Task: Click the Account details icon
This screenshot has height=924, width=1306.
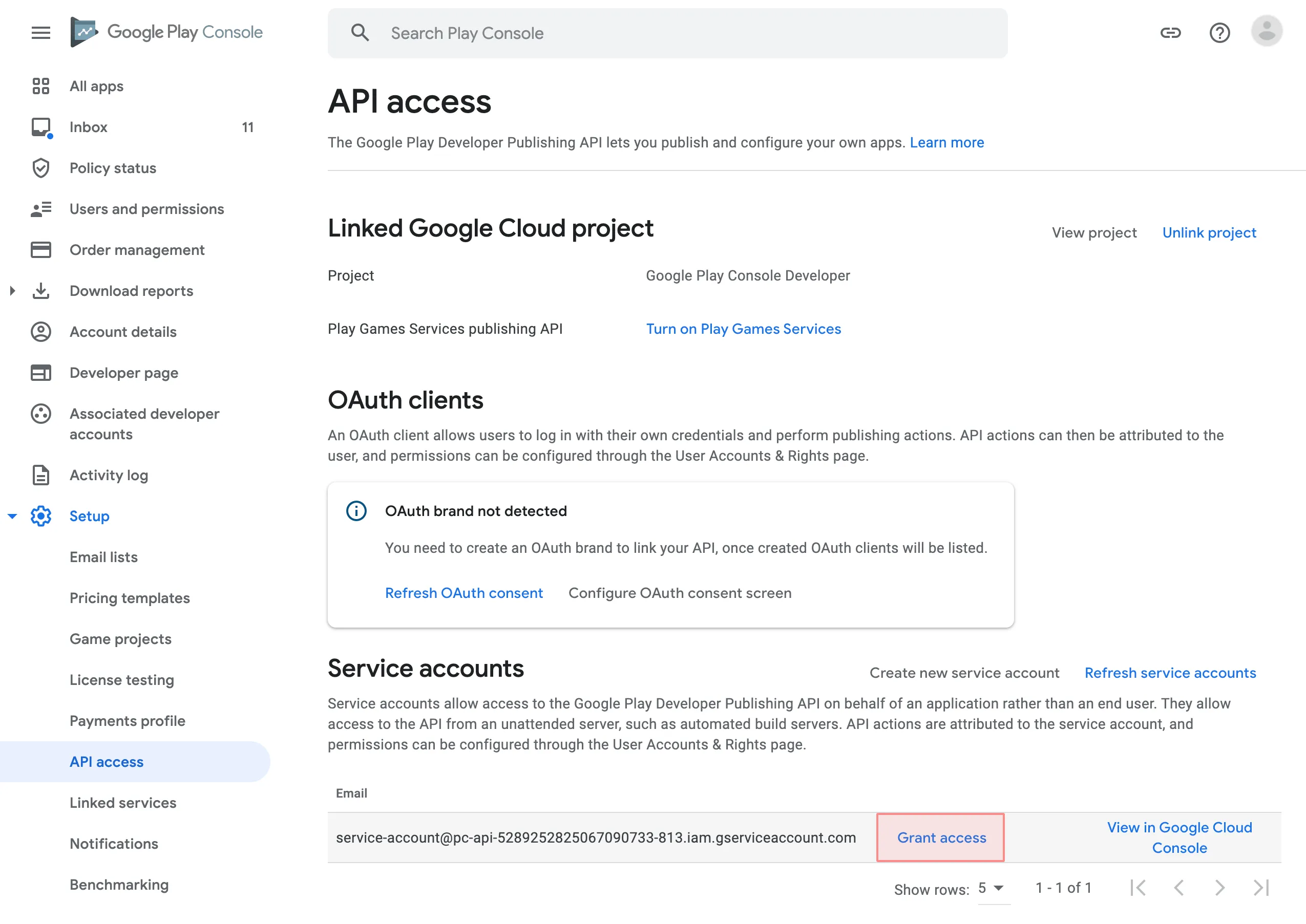Action: tap(40, 332)
